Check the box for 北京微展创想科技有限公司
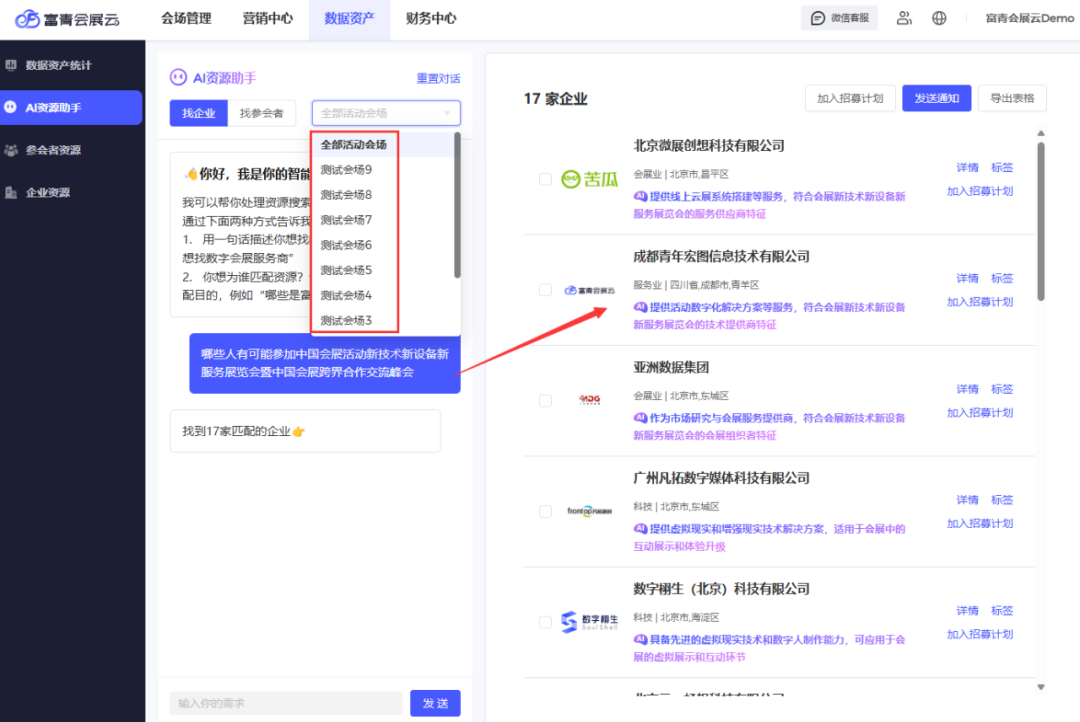This screenshot has width=1080, height=722. point(546,179)
